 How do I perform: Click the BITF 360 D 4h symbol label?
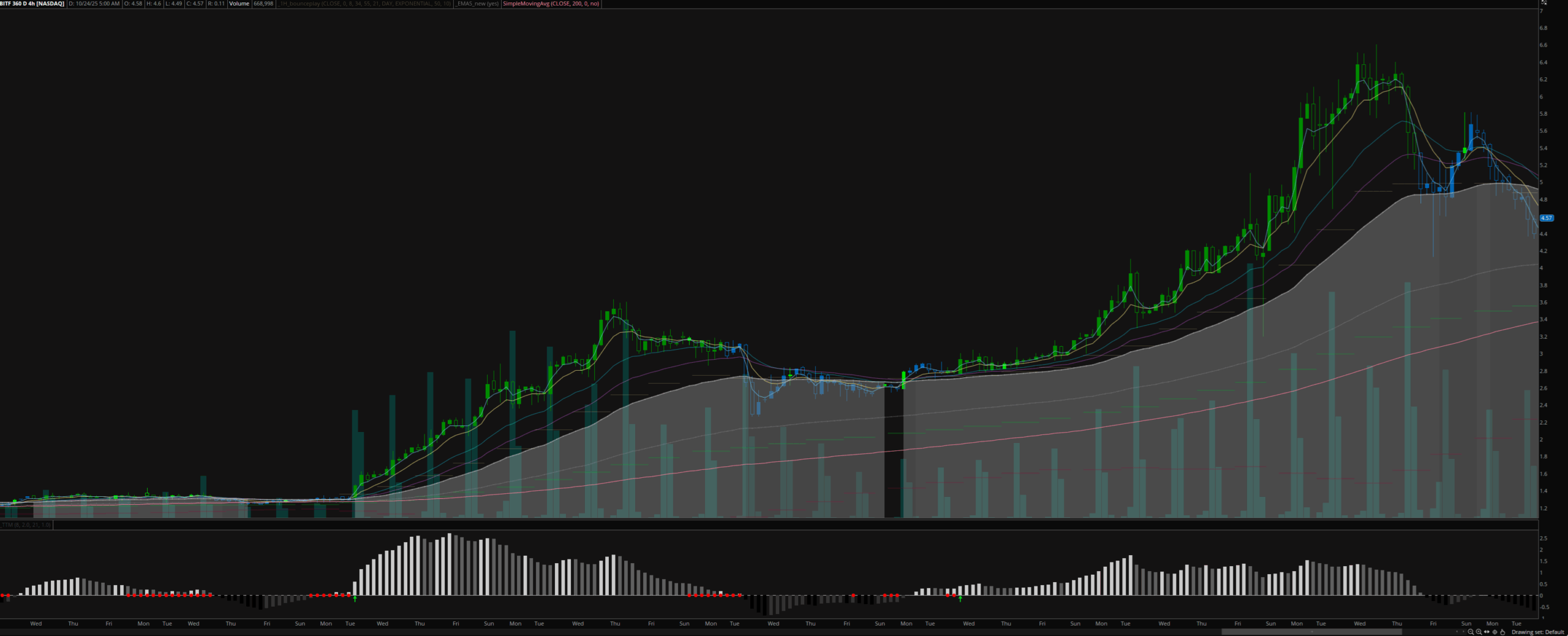[x=32, y=4]
